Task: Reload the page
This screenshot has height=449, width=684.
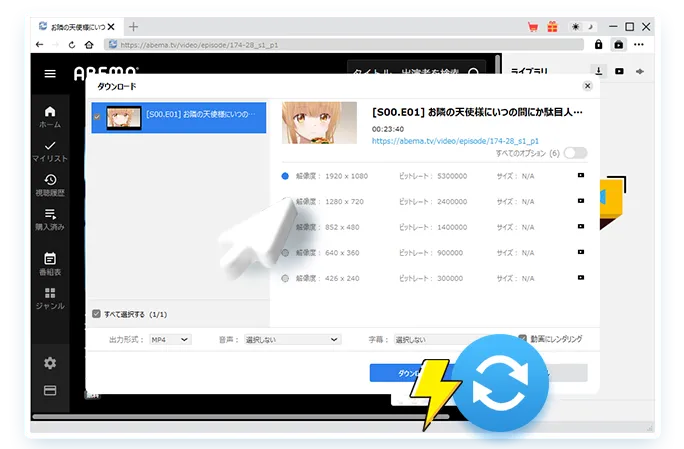Action: point(72,45)
